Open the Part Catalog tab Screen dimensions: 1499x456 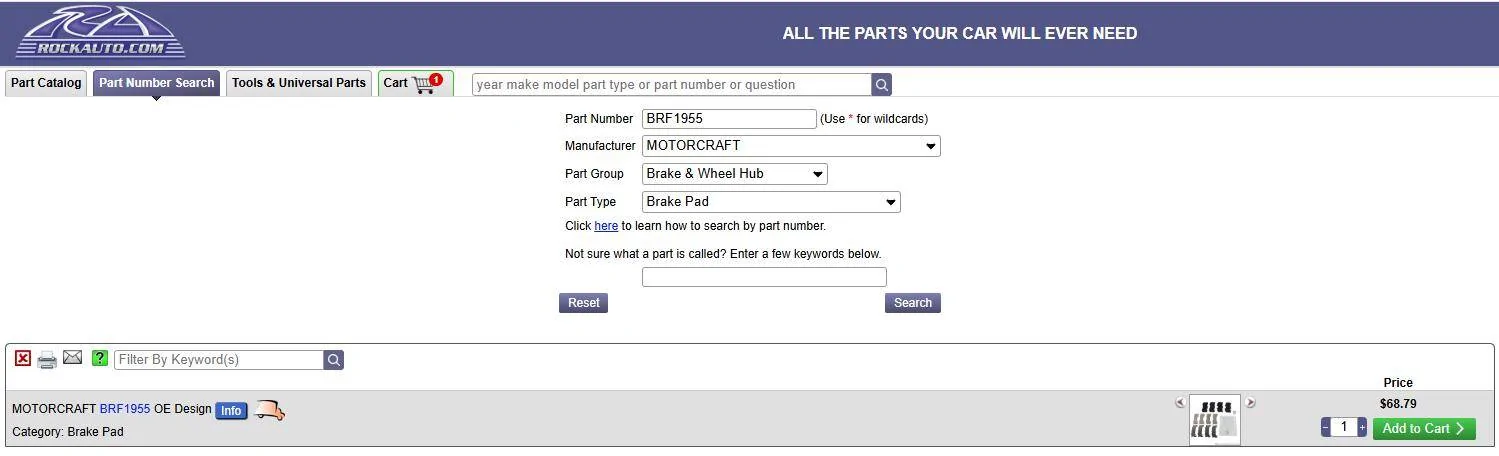tap(46, 83)
